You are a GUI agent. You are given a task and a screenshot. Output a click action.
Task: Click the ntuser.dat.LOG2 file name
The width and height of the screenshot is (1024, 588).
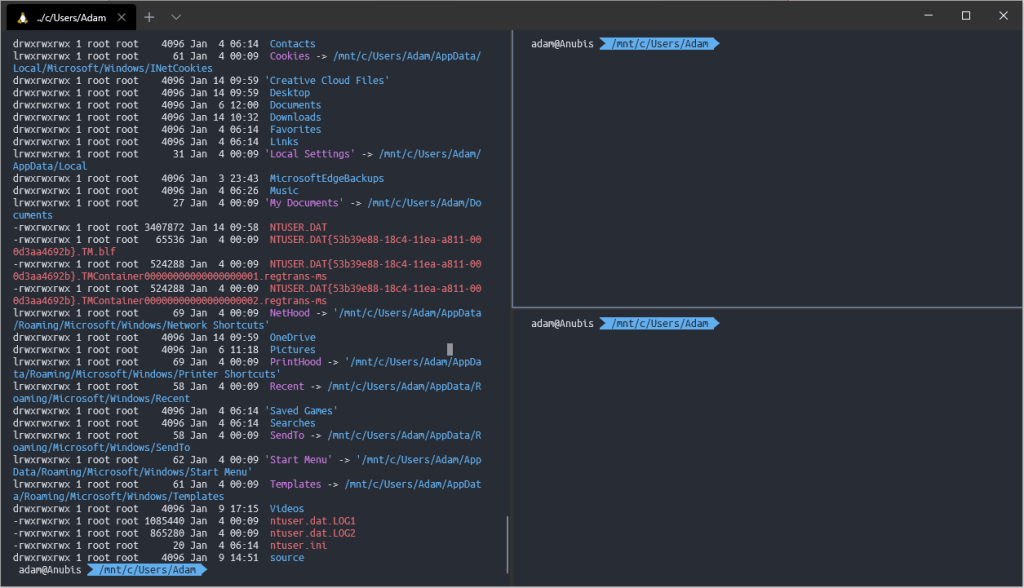(x=313, y=534)
